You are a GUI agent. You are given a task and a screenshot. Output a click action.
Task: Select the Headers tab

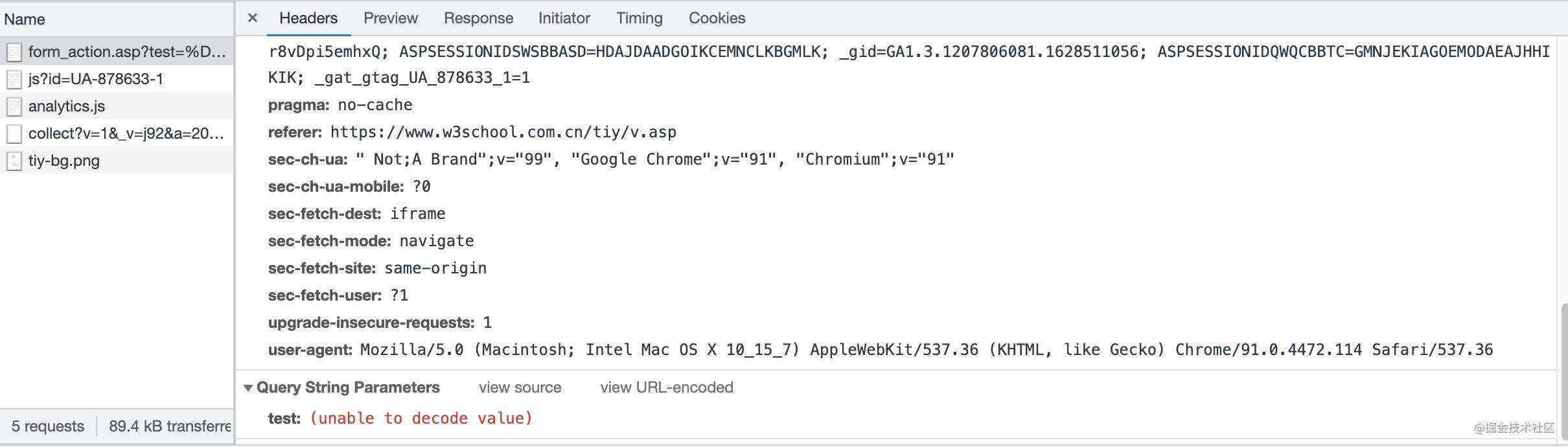pyautogui.click(x=308, y=18)
